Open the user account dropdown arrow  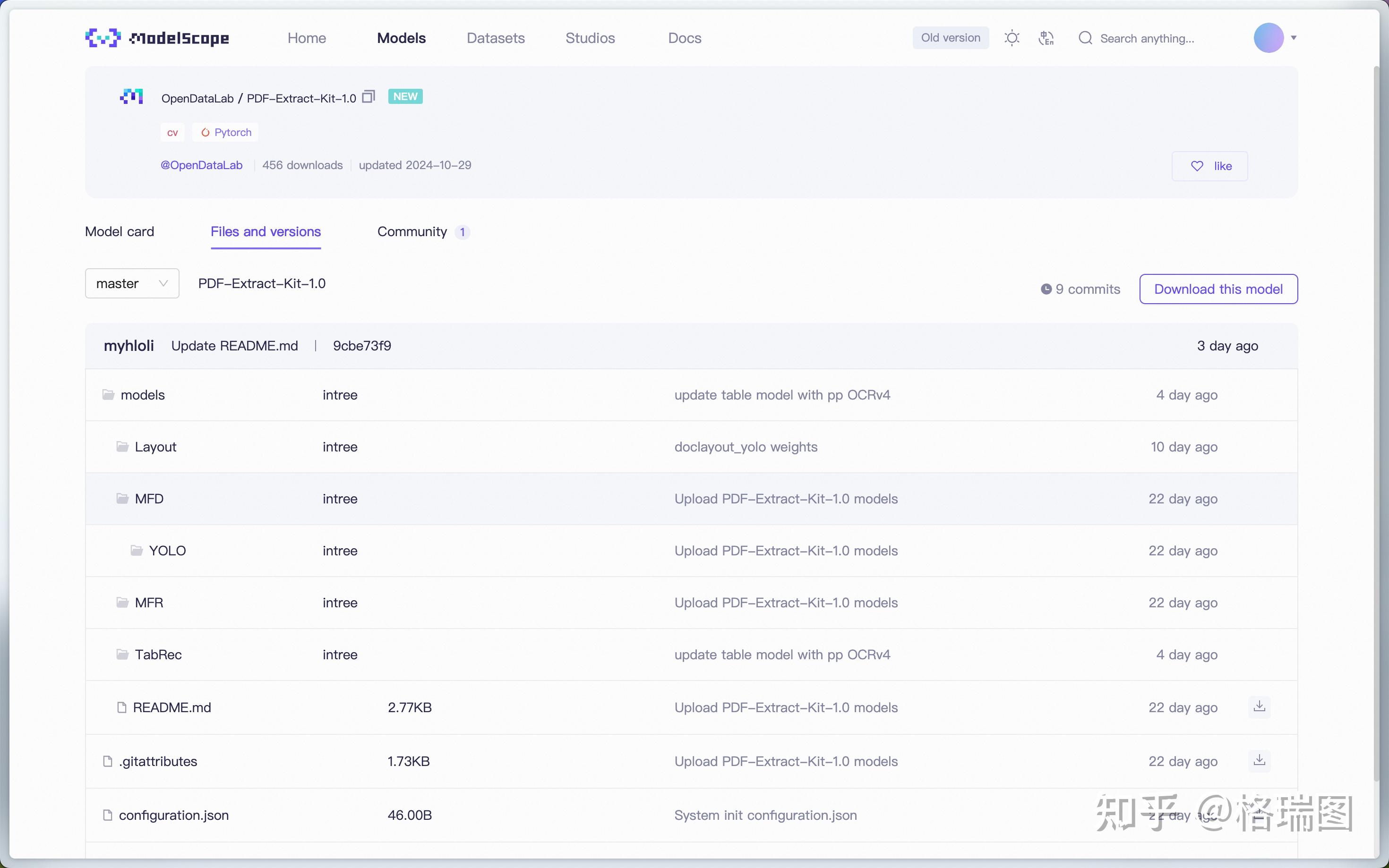(1294, 38)
